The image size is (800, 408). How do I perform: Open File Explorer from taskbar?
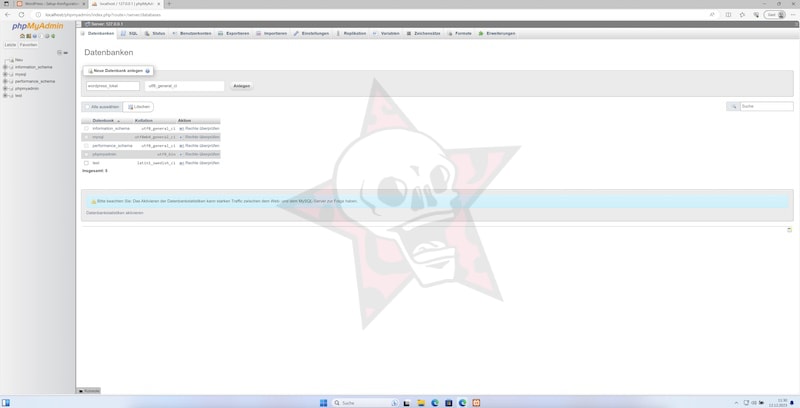(x=421, y=403)
